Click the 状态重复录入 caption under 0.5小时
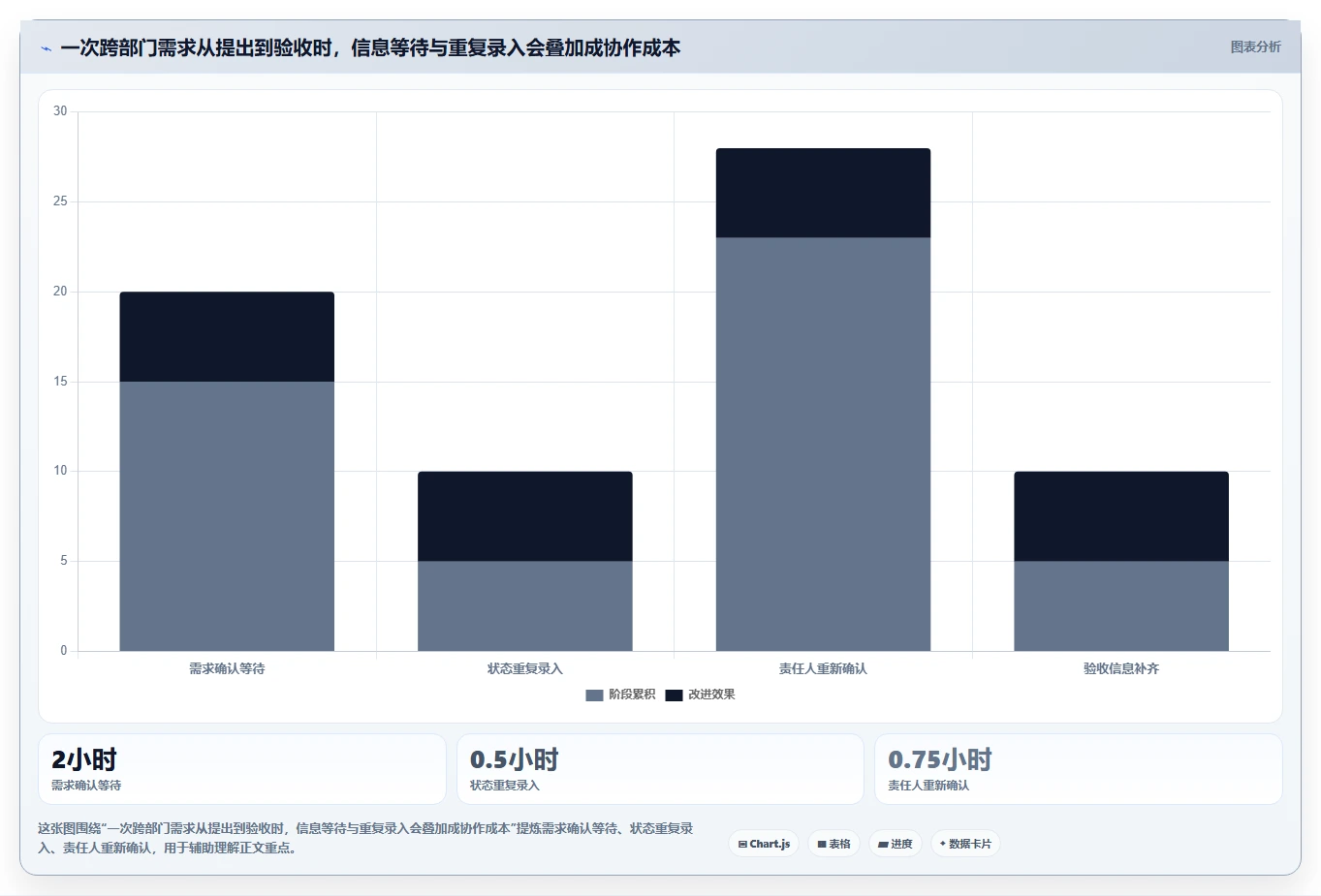Image resolution: width=1321 pixels, height=896 pixels. point(505,786)
